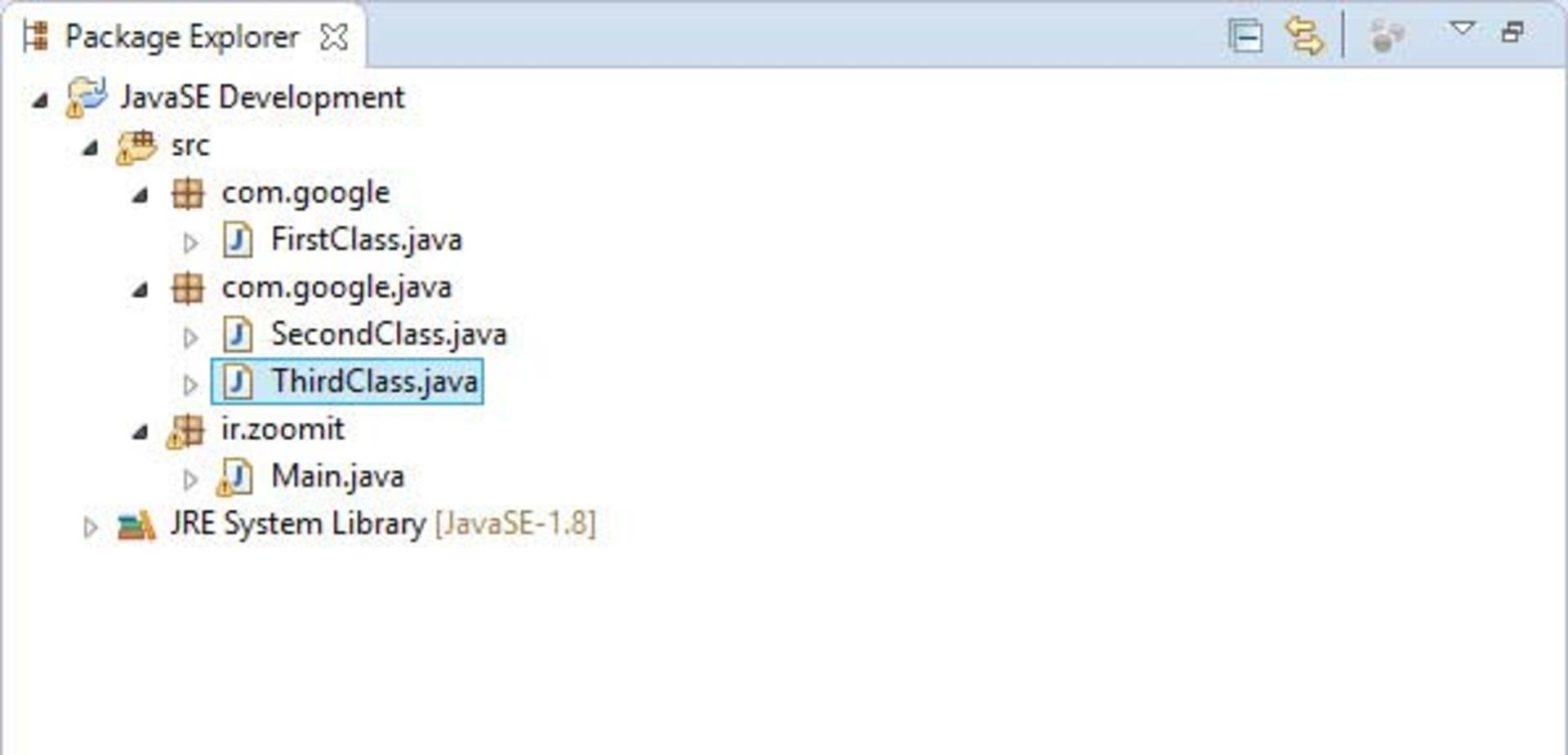1568x755 pixels.
Task: Click the Main.java file icon
Action: click(235, 477)
